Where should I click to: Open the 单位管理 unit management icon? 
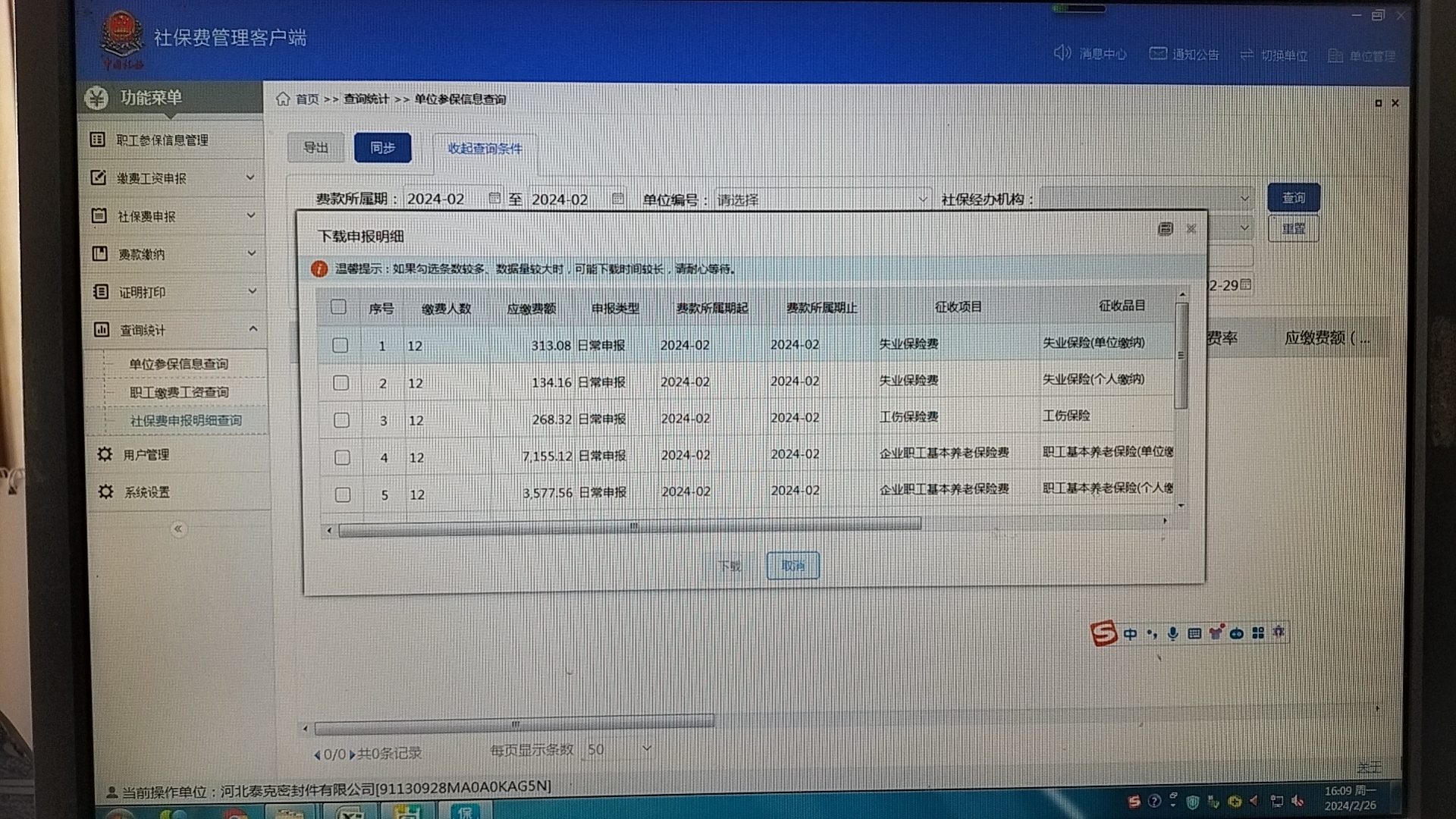point(1335,55)
